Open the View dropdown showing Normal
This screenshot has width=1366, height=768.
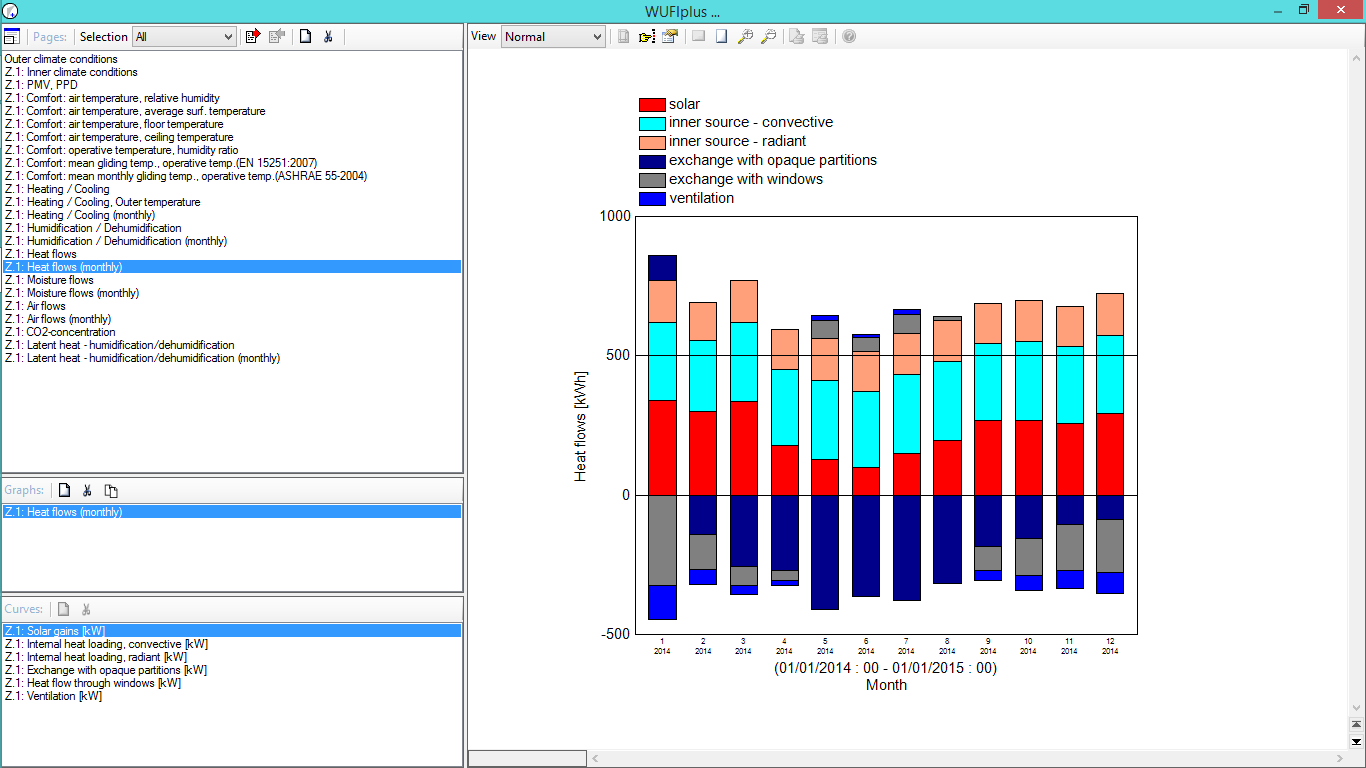pyautogui.click(x=553, y=37)
